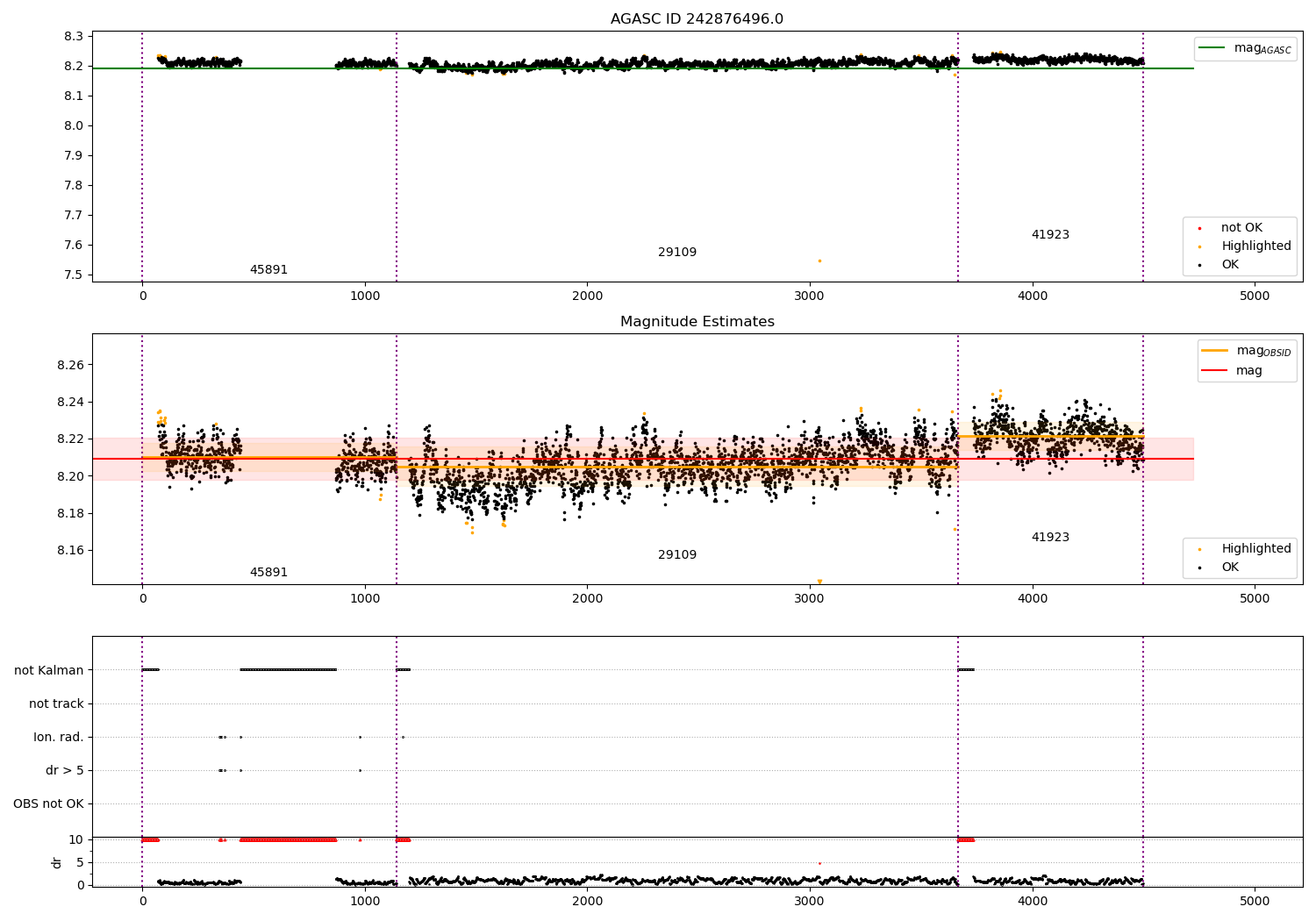
Task: Click the 2000 x-axis tick in the bottom plot
Action: [587, 902]
